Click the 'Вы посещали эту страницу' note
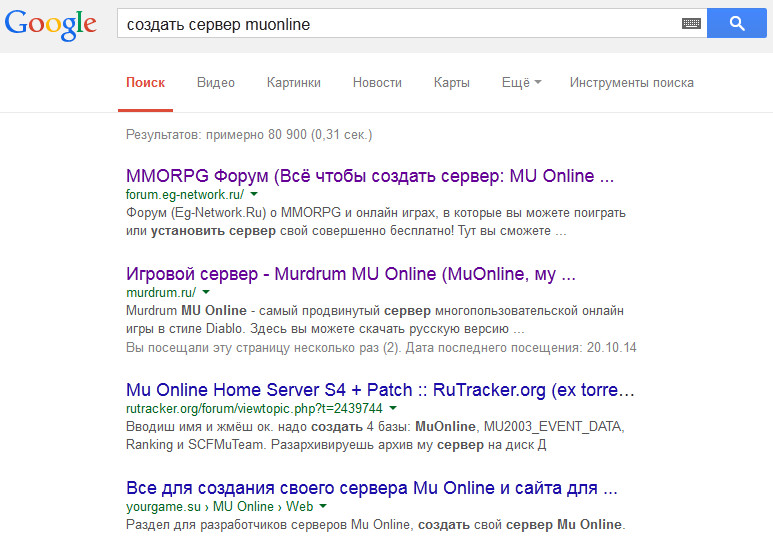The height and width of the screenshot is (540, 773). point(381,348)
